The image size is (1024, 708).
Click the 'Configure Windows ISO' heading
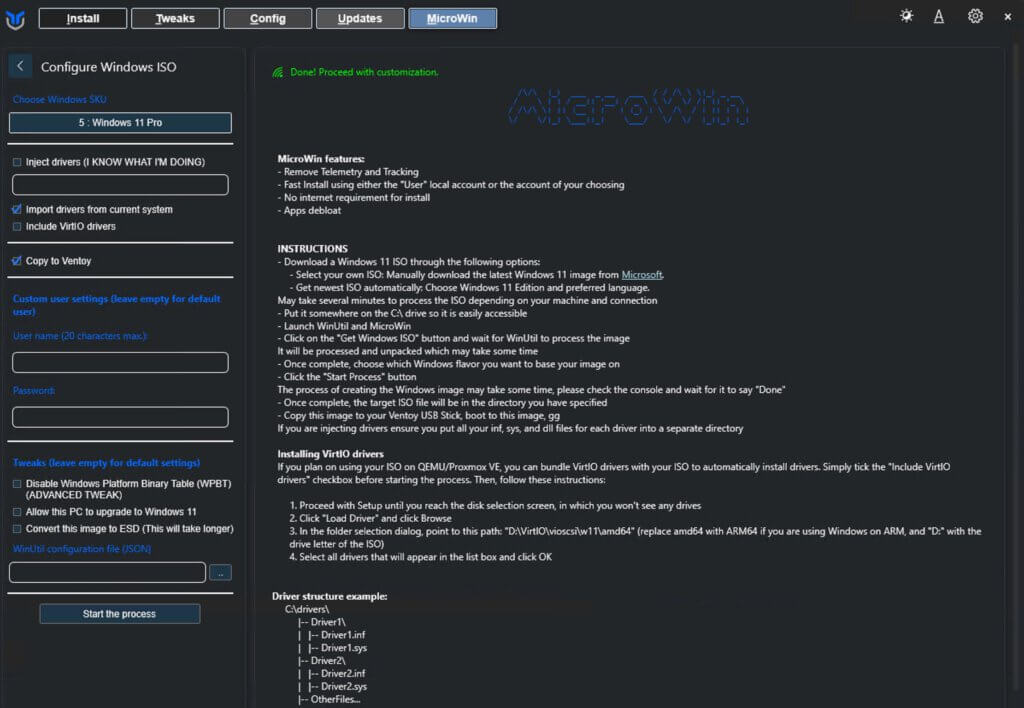pyautogui.click(x=108, y=67)
